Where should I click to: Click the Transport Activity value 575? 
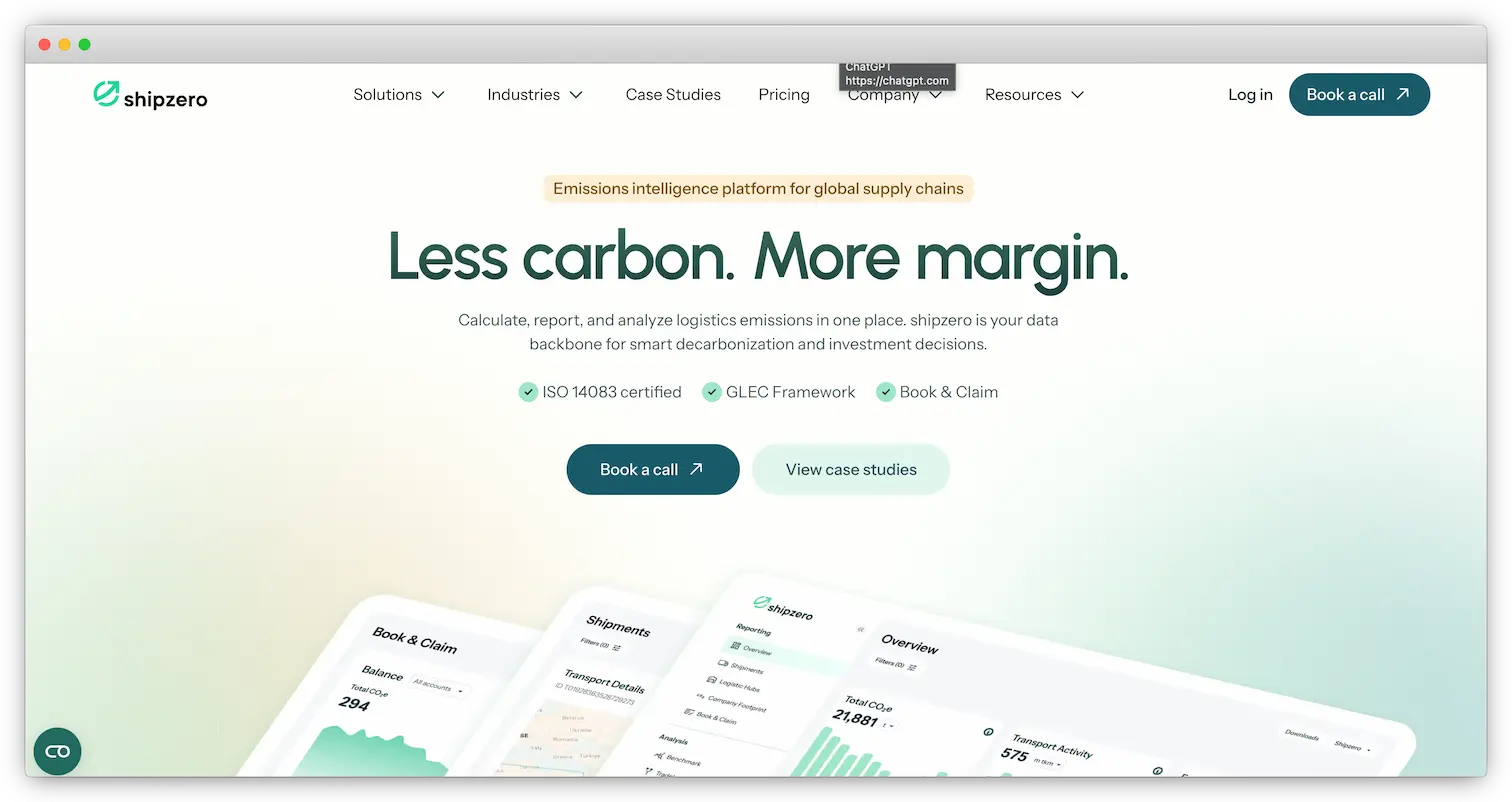[x=1015, y=755]
